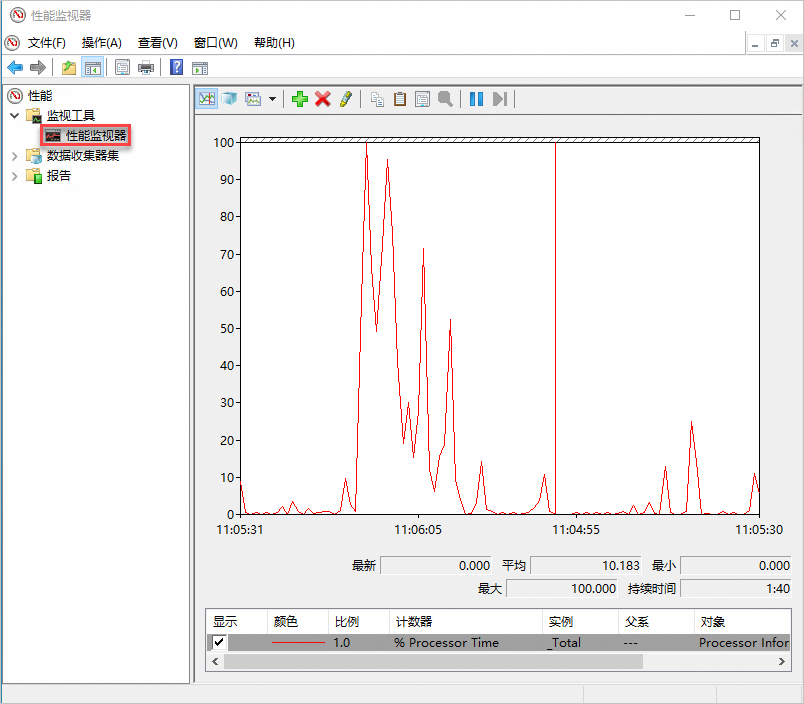804x704 pixels.
Task: Open the change graph type dropdown arrow
Action: tap(272, 99)
